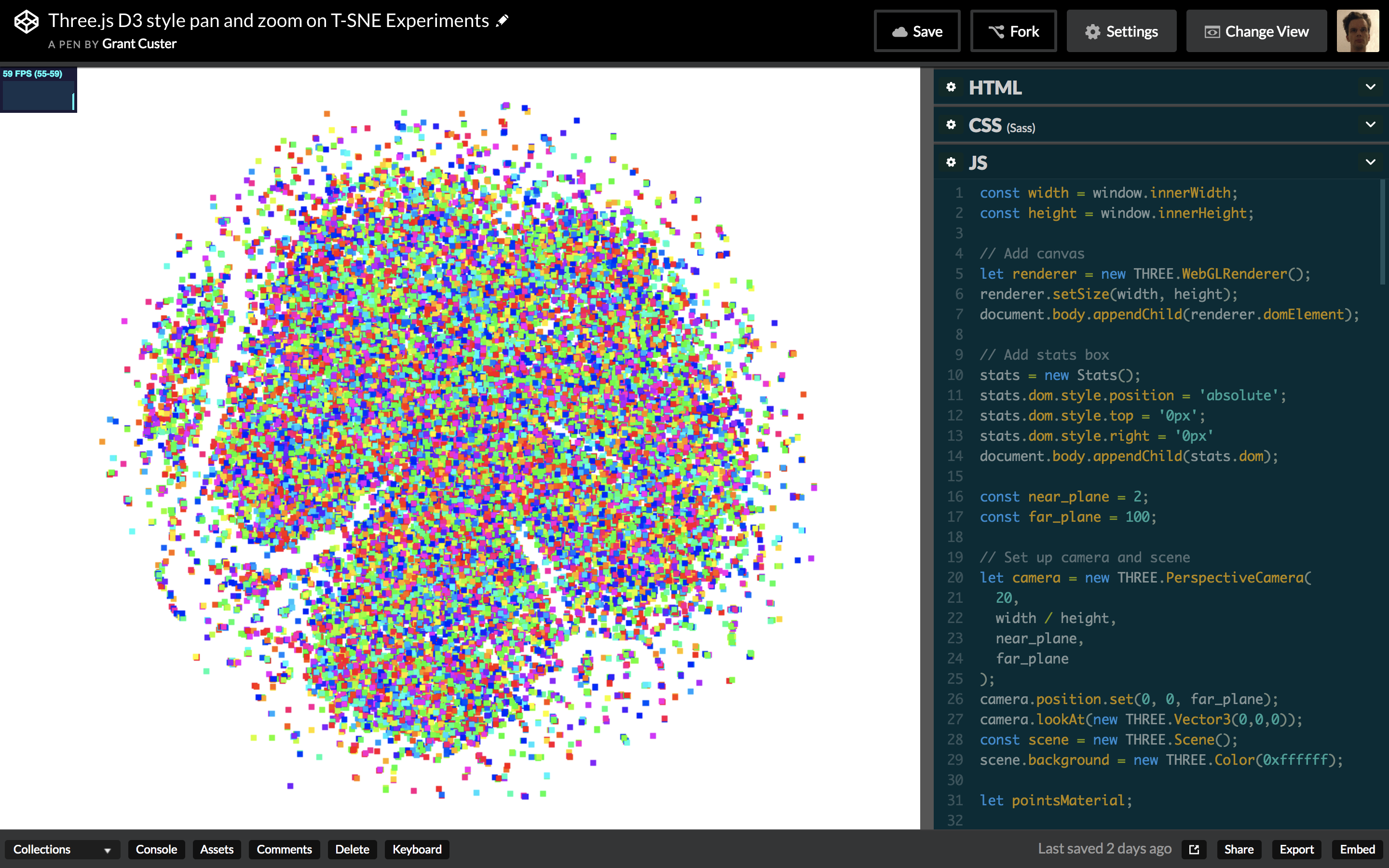Image resolution: width=1389 pixels, height=868 pixels.
Task: Expand the CSS editor chevron
Action: (1370, 124)
